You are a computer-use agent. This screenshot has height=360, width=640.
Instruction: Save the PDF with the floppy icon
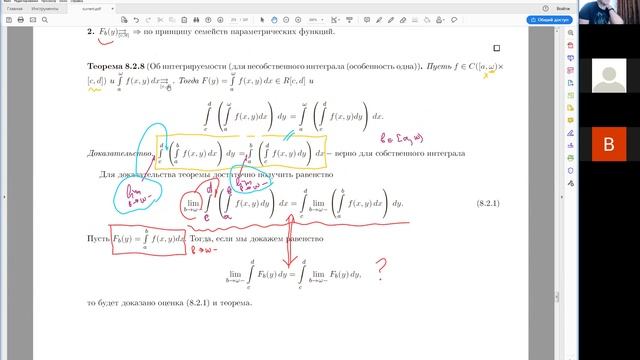point(9,20)
